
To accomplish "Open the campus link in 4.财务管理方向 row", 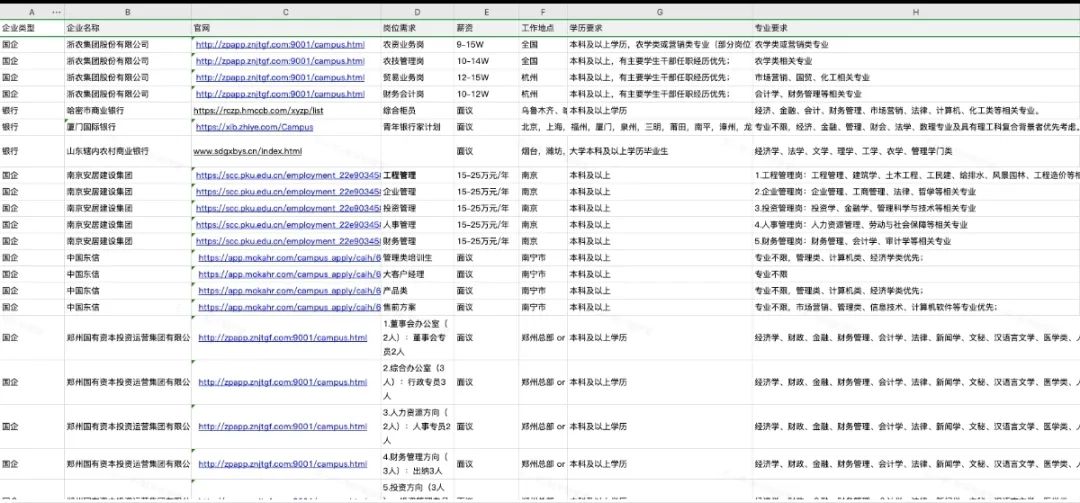I will point(283,464).
